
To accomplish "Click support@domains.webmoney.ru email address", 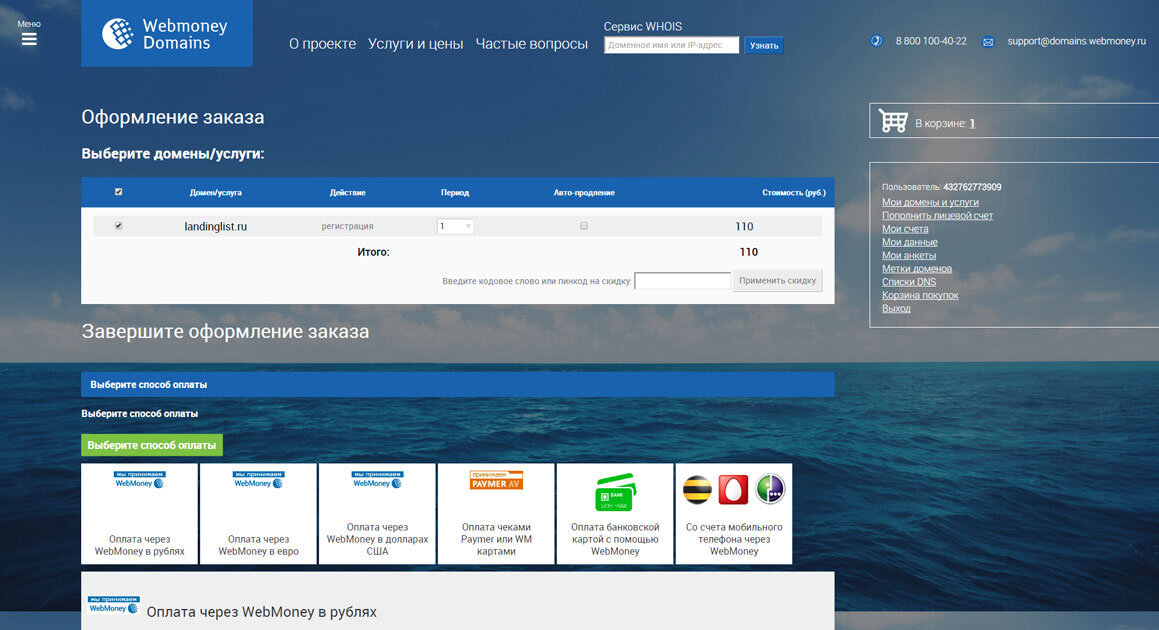I will point(1076,41).
